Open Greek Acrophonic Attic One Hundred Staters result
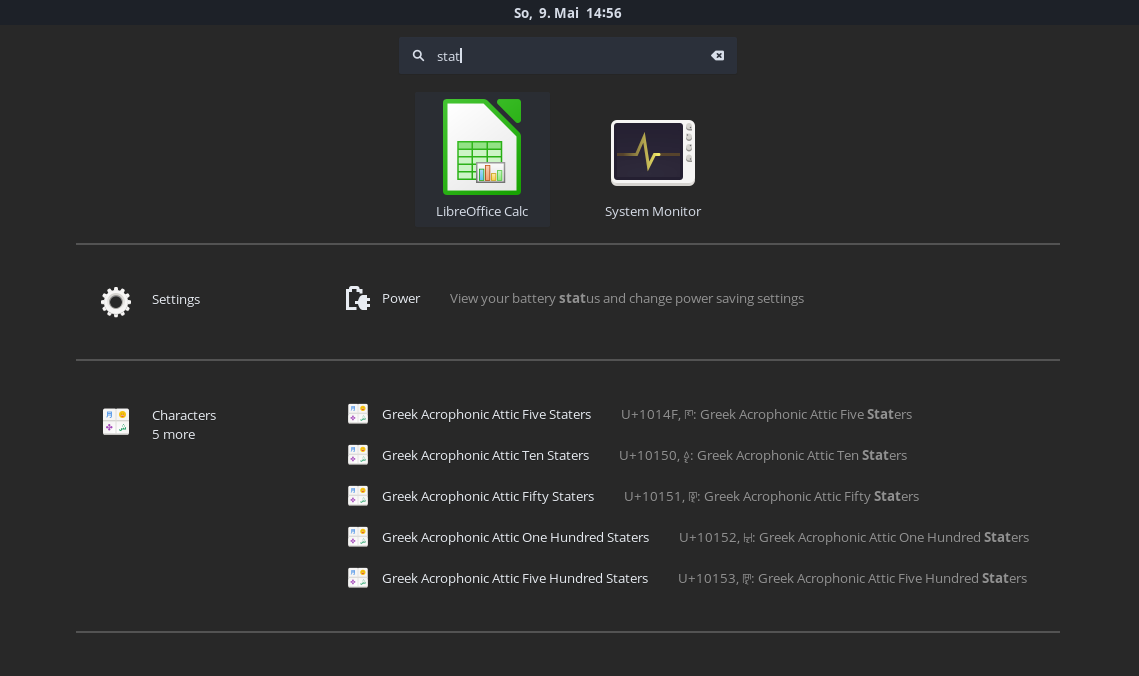 click(515, 537)
